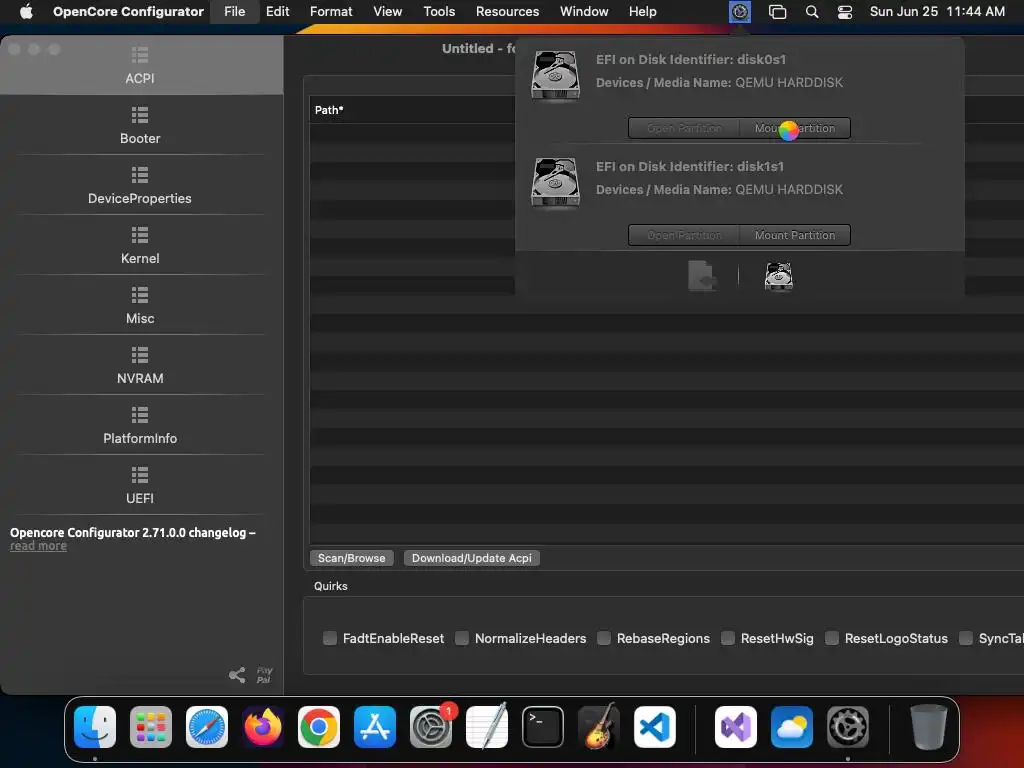
Task: Click the disk1s1 hard drive icon
Action: [555, 183]
